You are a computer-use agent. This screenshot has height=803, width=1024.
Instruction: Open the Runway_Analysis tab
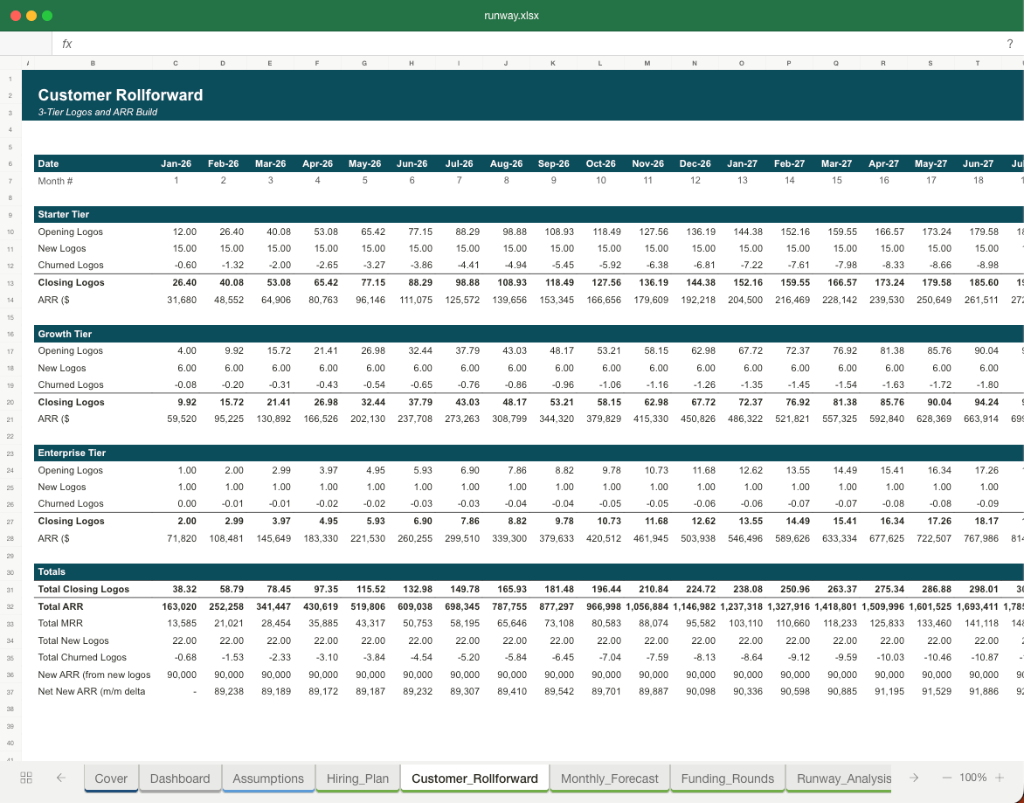[x=839, y=778]
